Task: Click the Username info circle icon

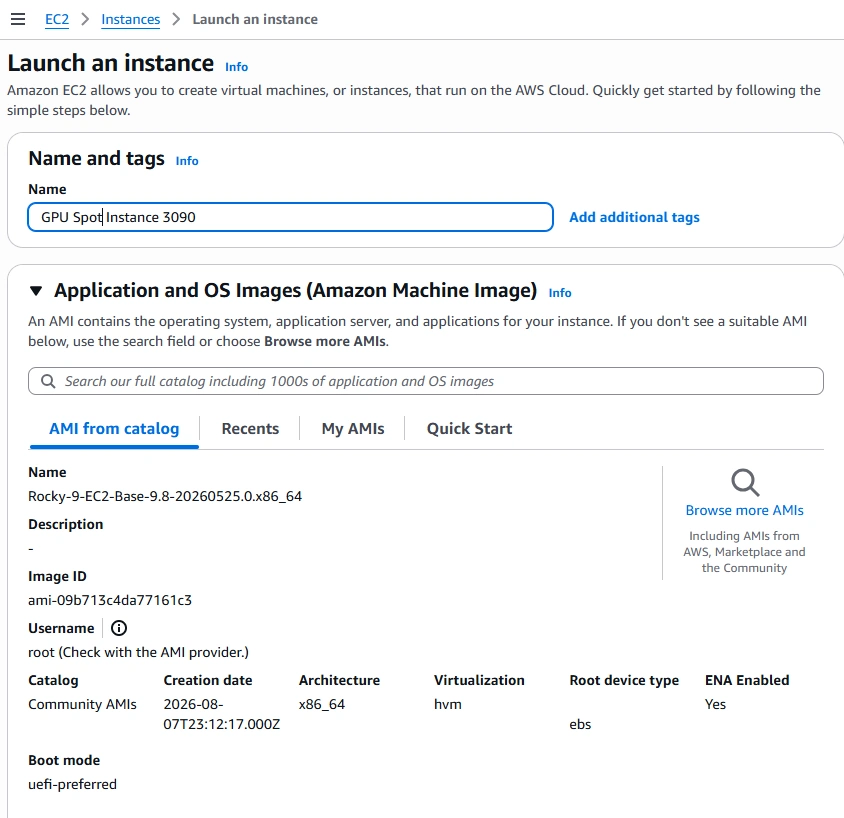Action: click(x=118, y=628)
